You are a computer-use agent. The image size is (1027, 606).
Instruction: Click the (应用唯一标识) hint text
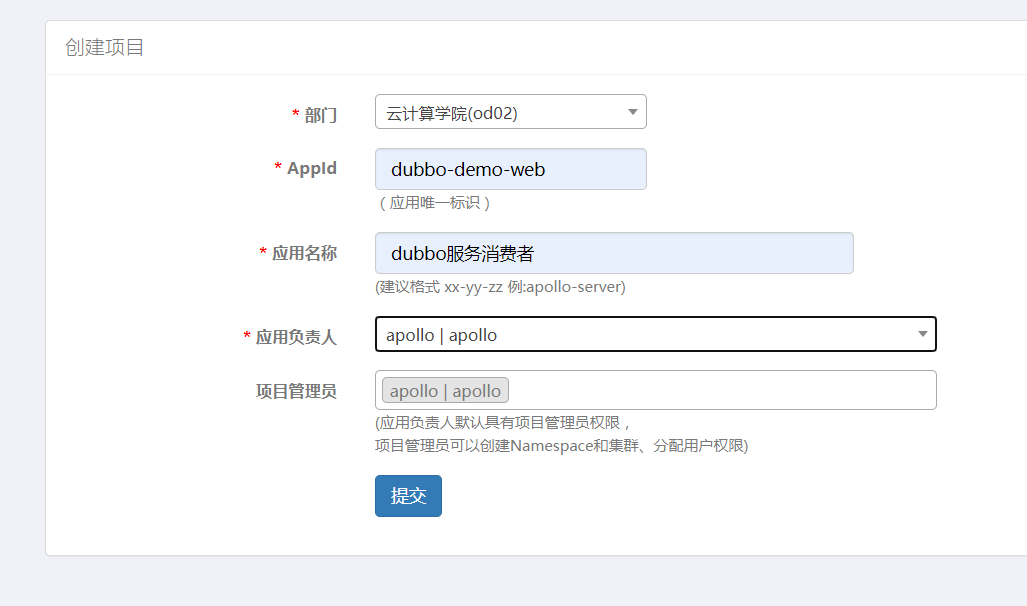click(434, 203)
